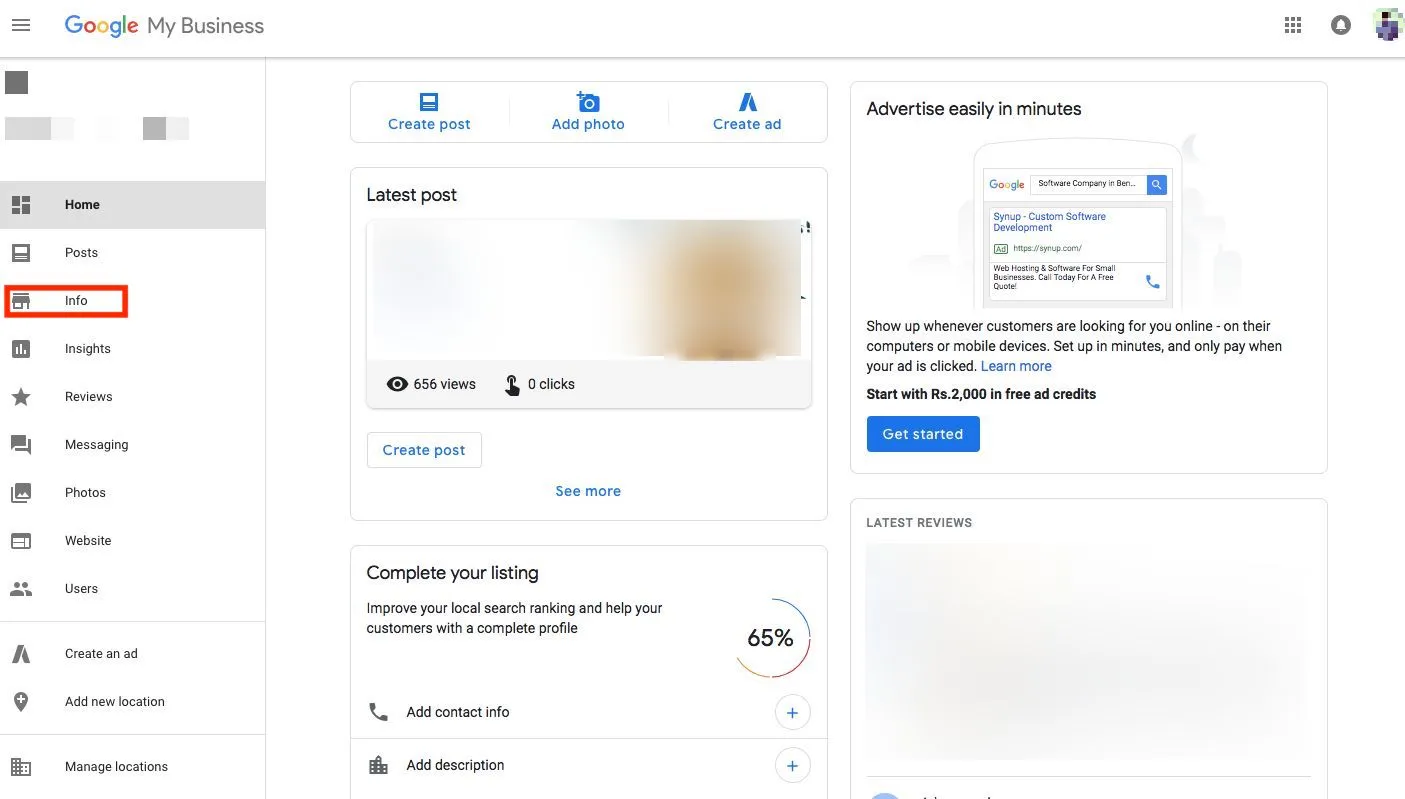Screen dimensions: 1405x799
Task: Open Photos from the sidebar
Action: coord(132,493)
